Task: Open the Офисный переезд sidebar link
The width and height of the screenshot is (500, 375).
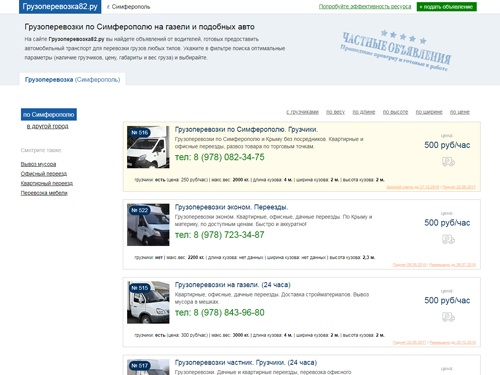Action: (44, 174)
